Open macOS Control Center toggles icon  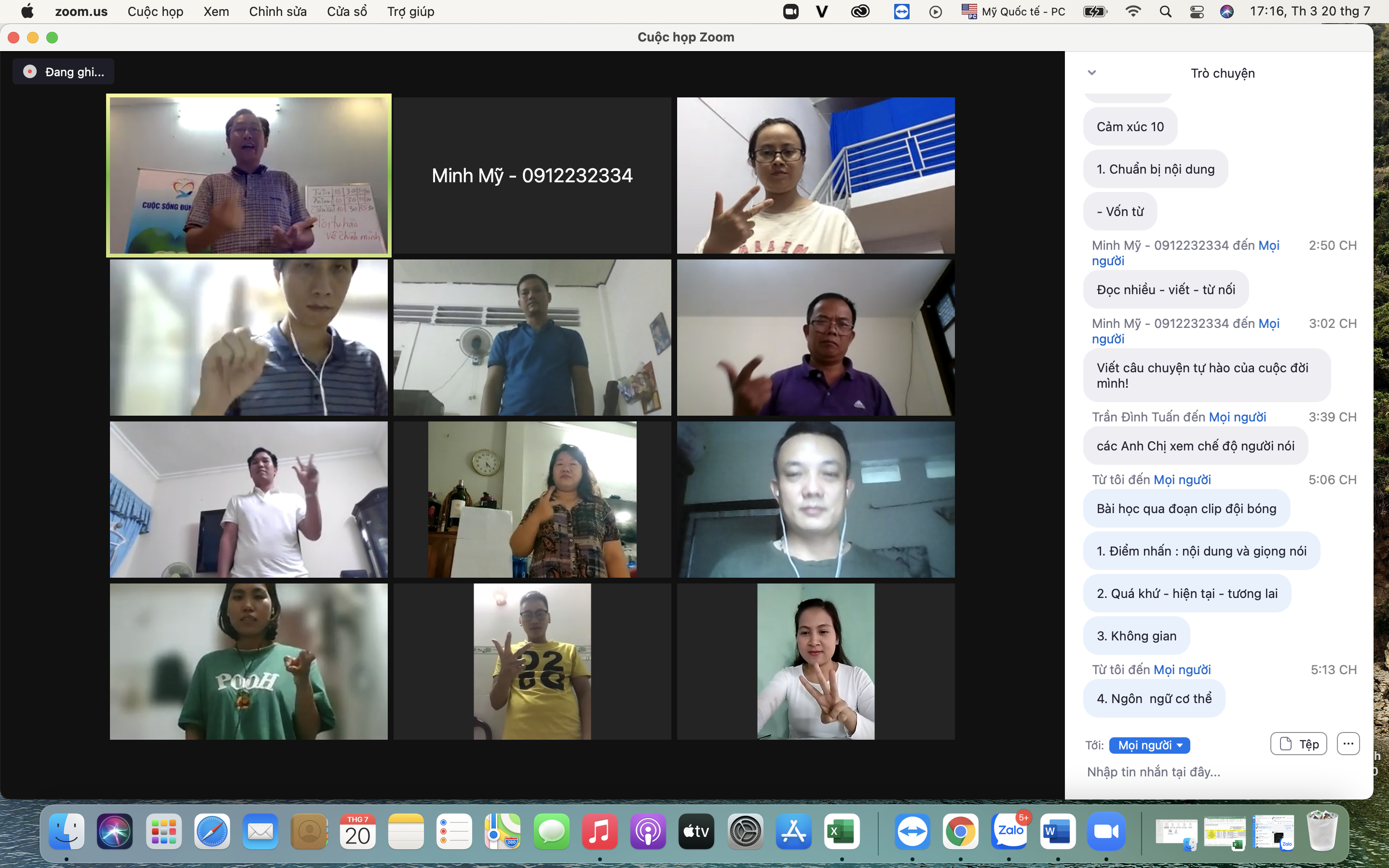[1197, 12]
